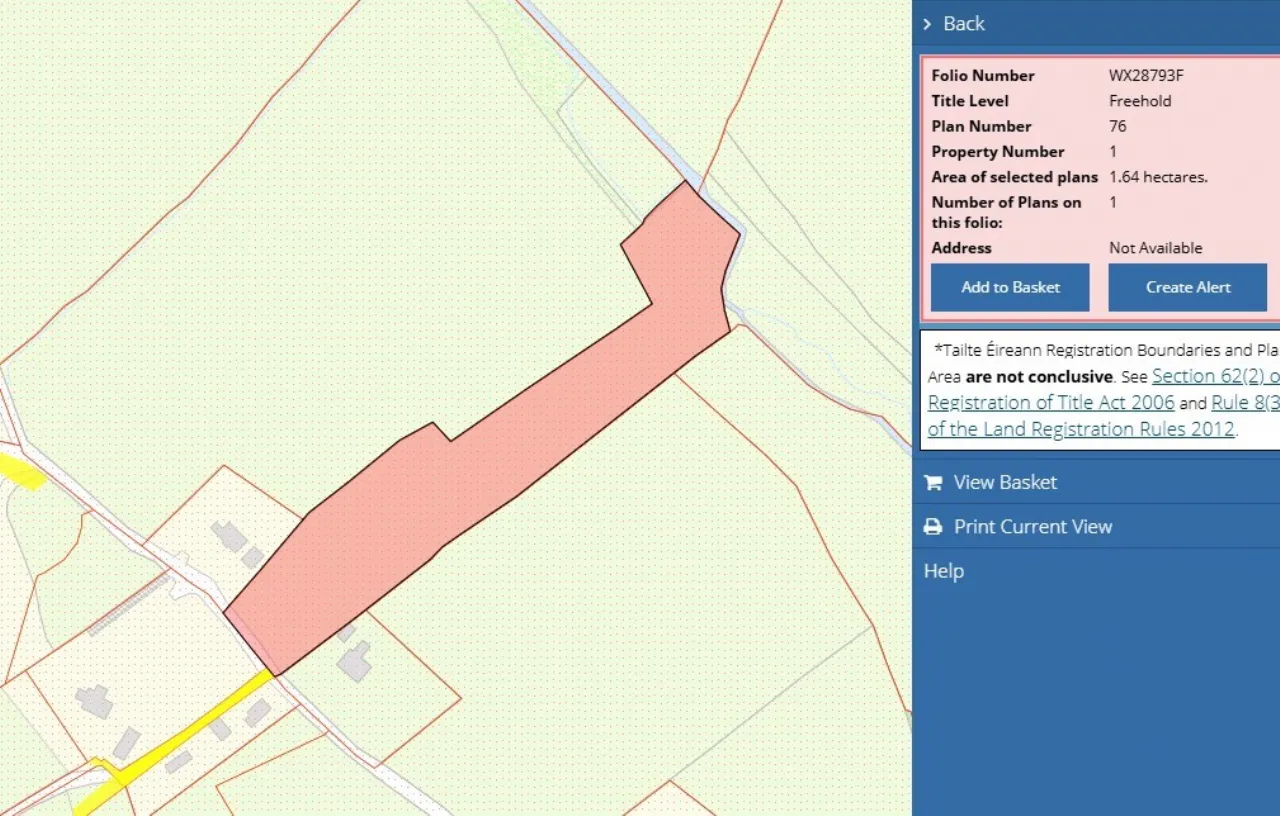
Task: Open View Basket menu entry
Action: (1005, 482)
